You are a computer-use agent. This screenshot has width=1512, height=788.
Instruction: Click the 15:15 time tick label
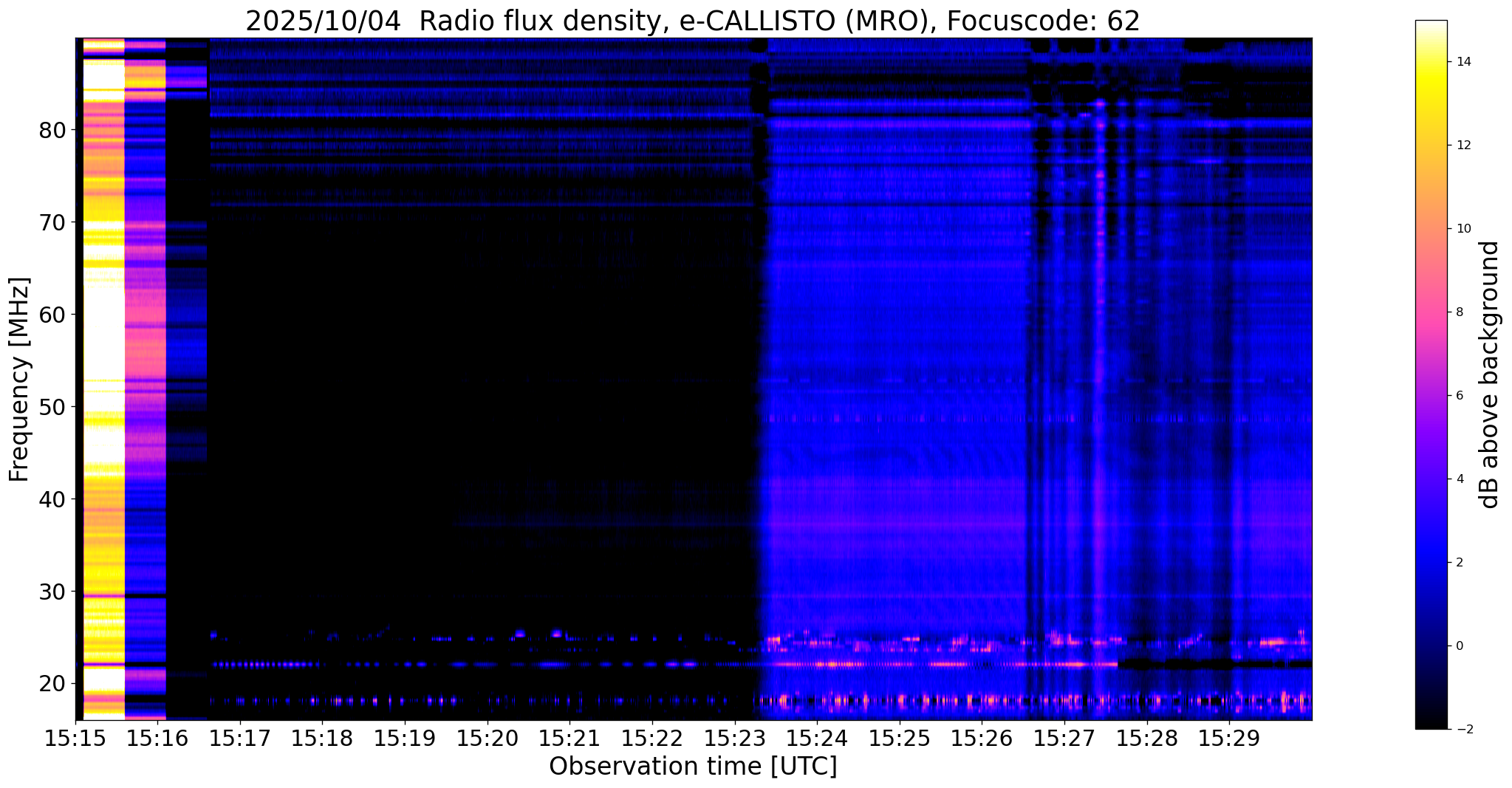click(75, 737)
